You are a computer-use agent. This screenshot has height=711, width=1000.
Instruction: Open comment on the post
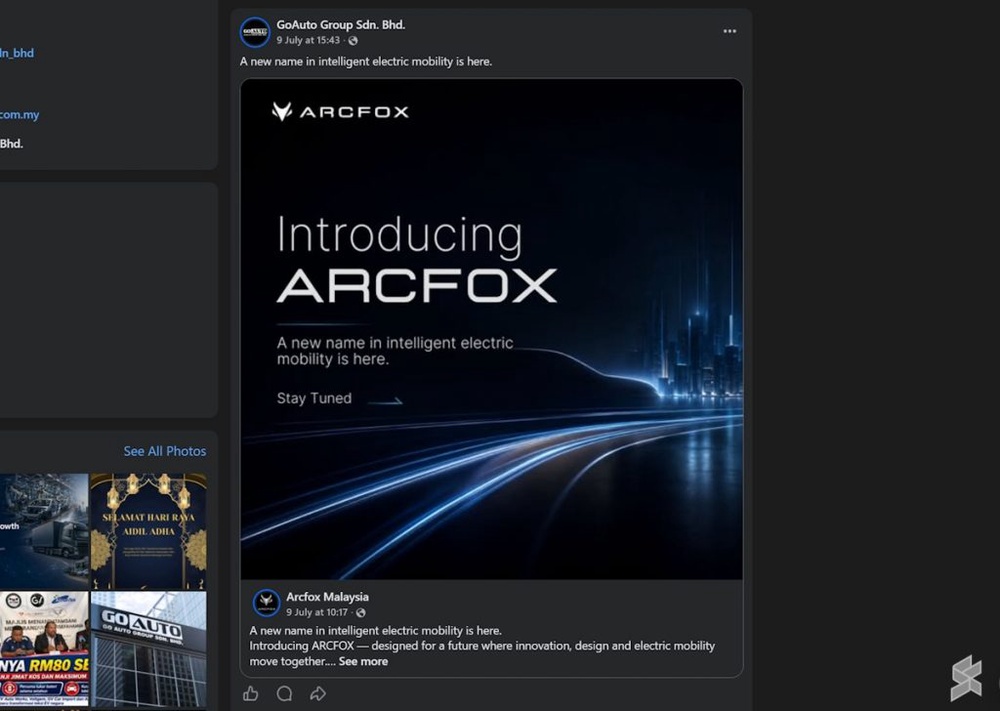tap(284, 693)
